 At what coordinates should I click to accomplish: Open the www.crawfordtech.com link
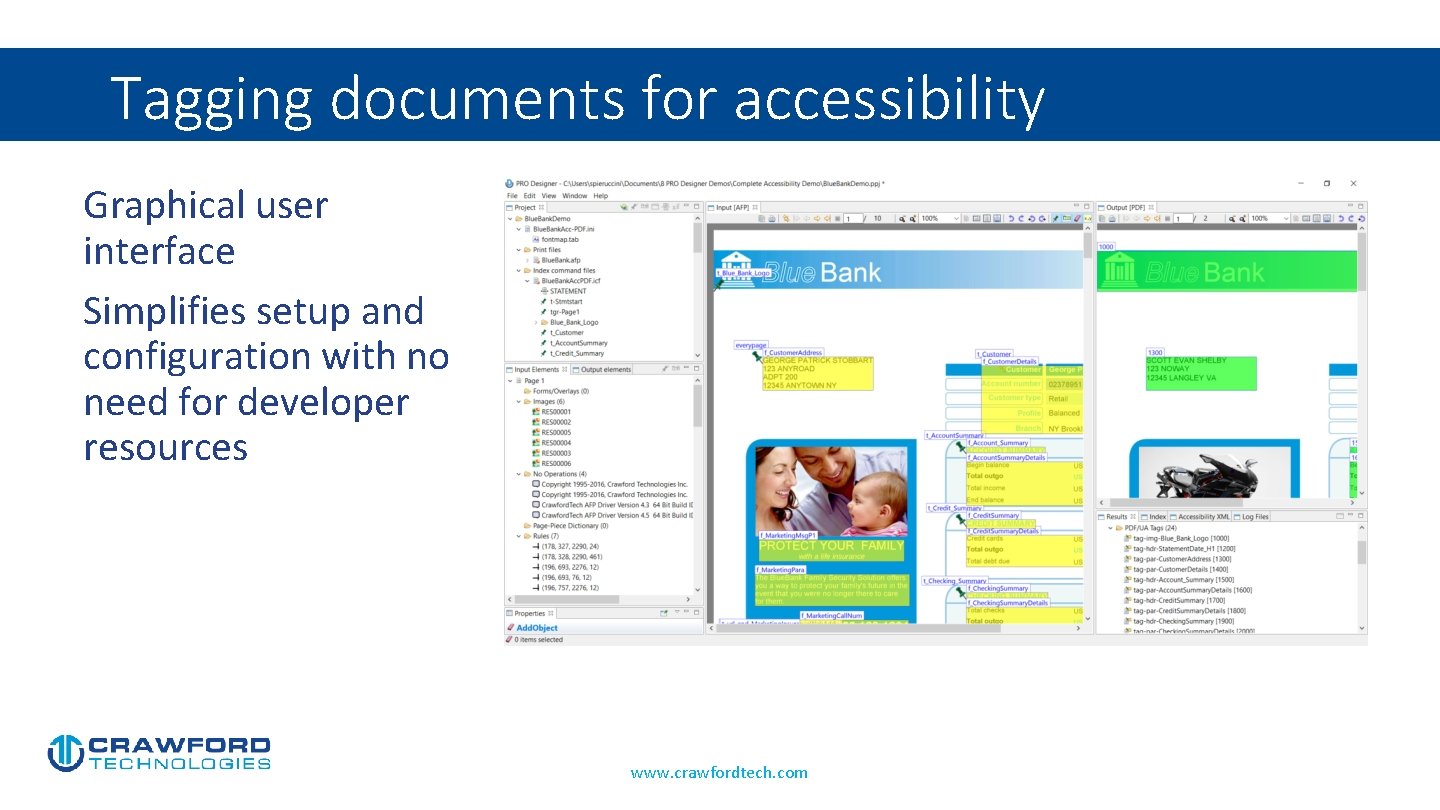718,772
